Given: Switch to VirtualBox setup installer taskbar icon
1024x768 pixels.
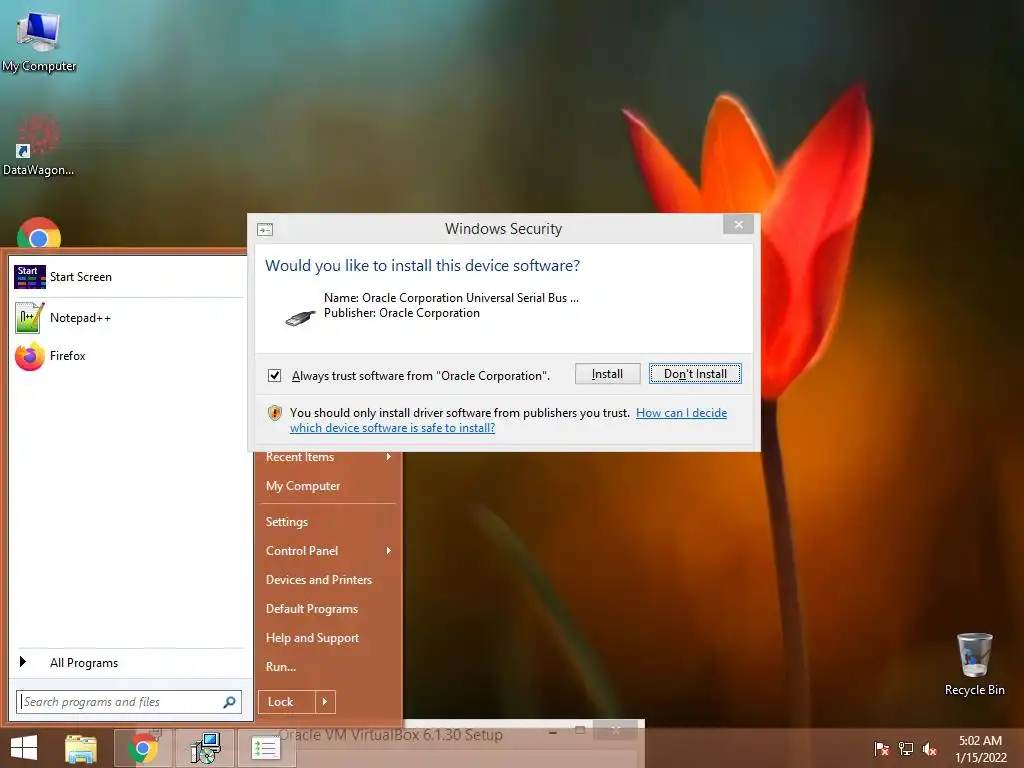Looking at the screenshot, I should 205,748.
